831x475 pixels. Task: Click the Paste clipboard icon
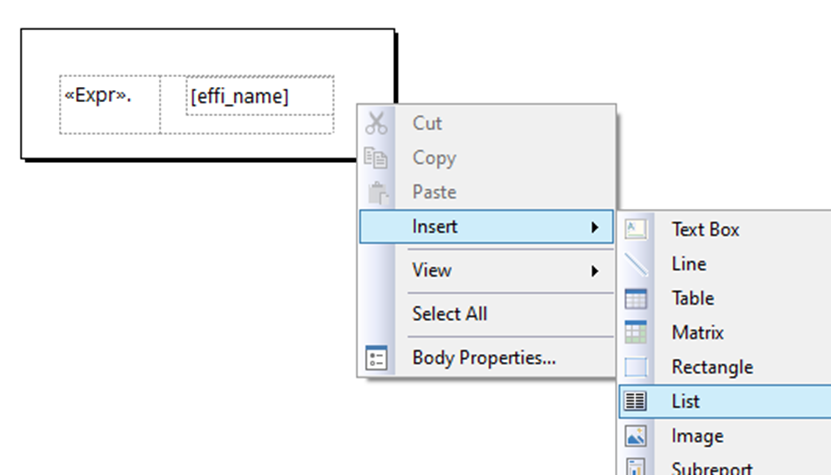377,192
